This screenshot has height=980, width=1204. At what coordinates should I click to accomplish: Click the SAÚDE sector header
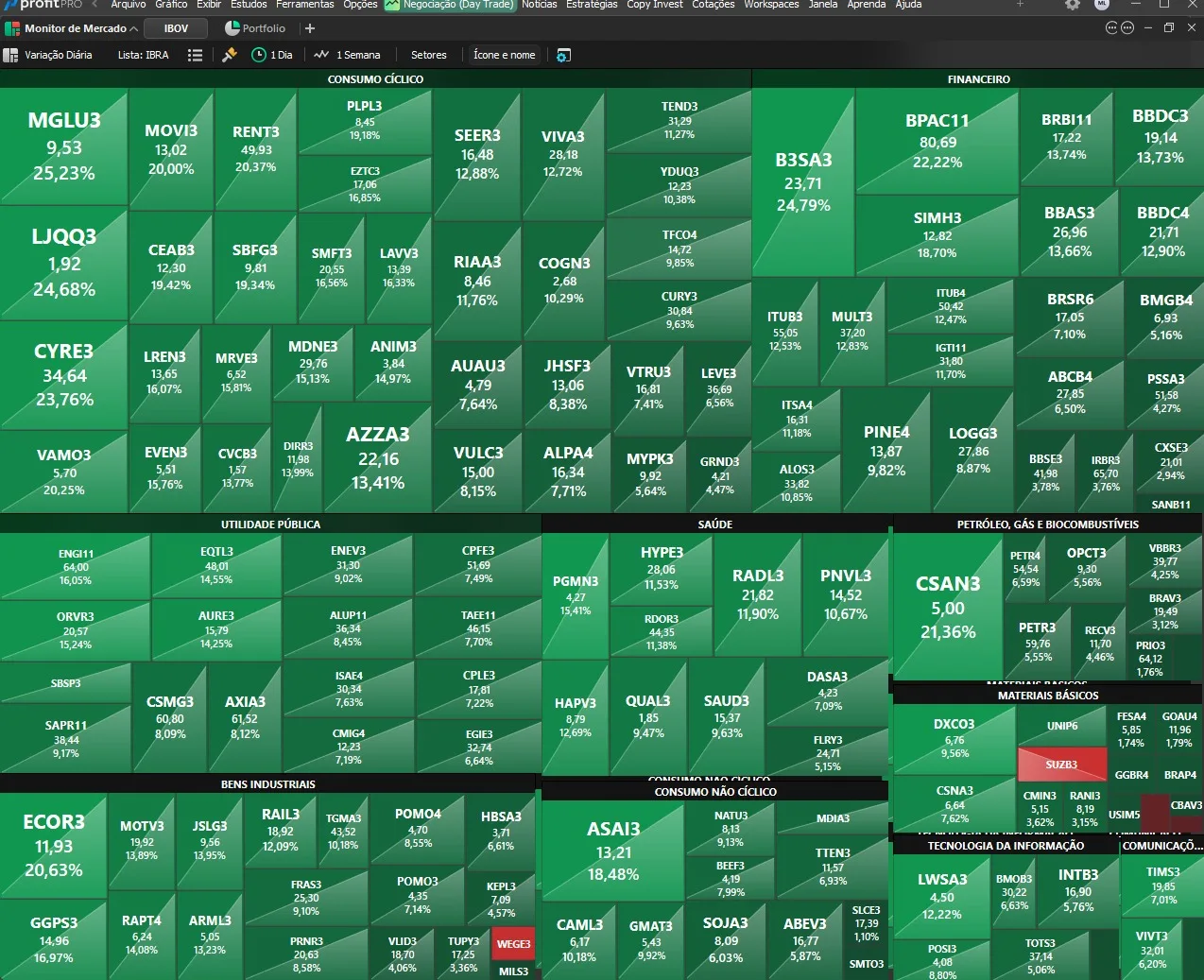click(715, 524)
